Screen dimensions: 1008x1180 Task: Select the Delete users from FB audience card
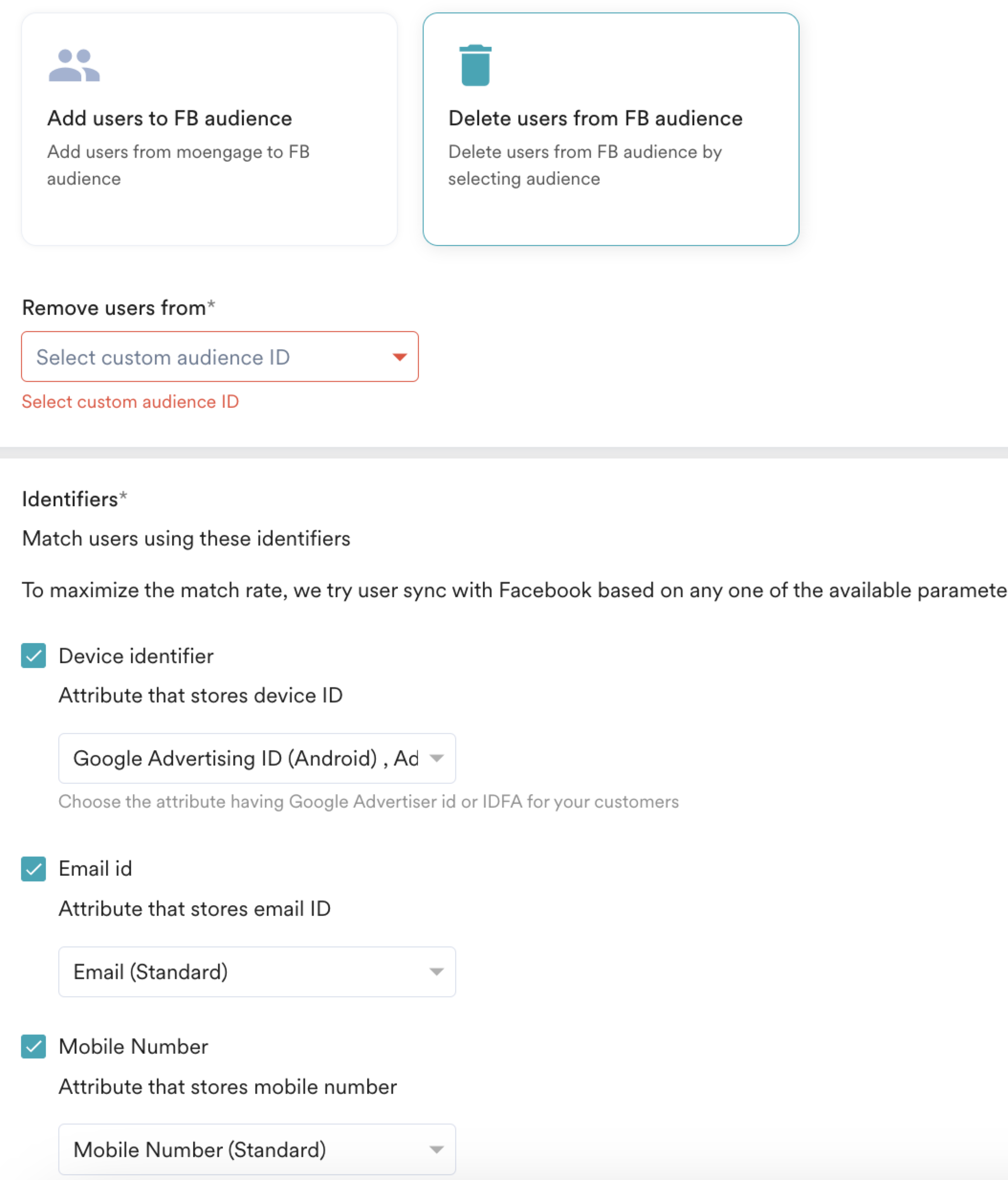611,129
